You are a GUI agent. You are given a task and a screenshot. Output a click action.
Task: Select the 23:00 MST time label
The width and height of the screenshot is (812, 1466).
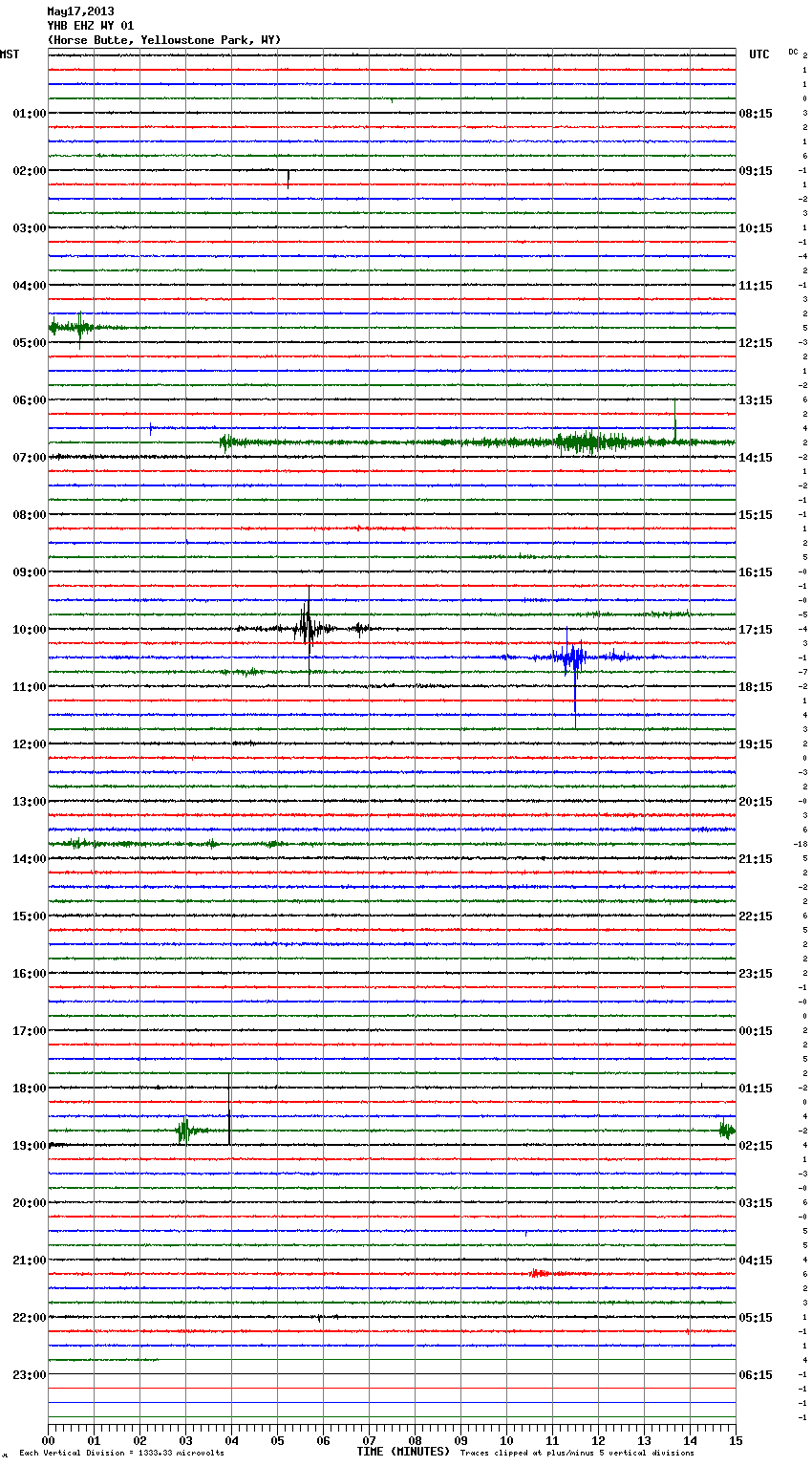point(30,1375)
